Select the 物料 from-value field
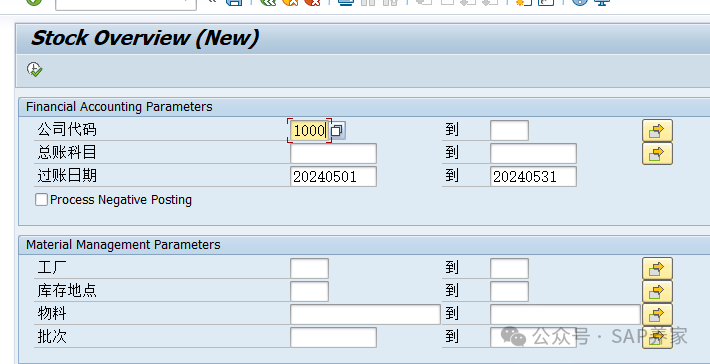This screenshot has width=710, height=364. 365,314
